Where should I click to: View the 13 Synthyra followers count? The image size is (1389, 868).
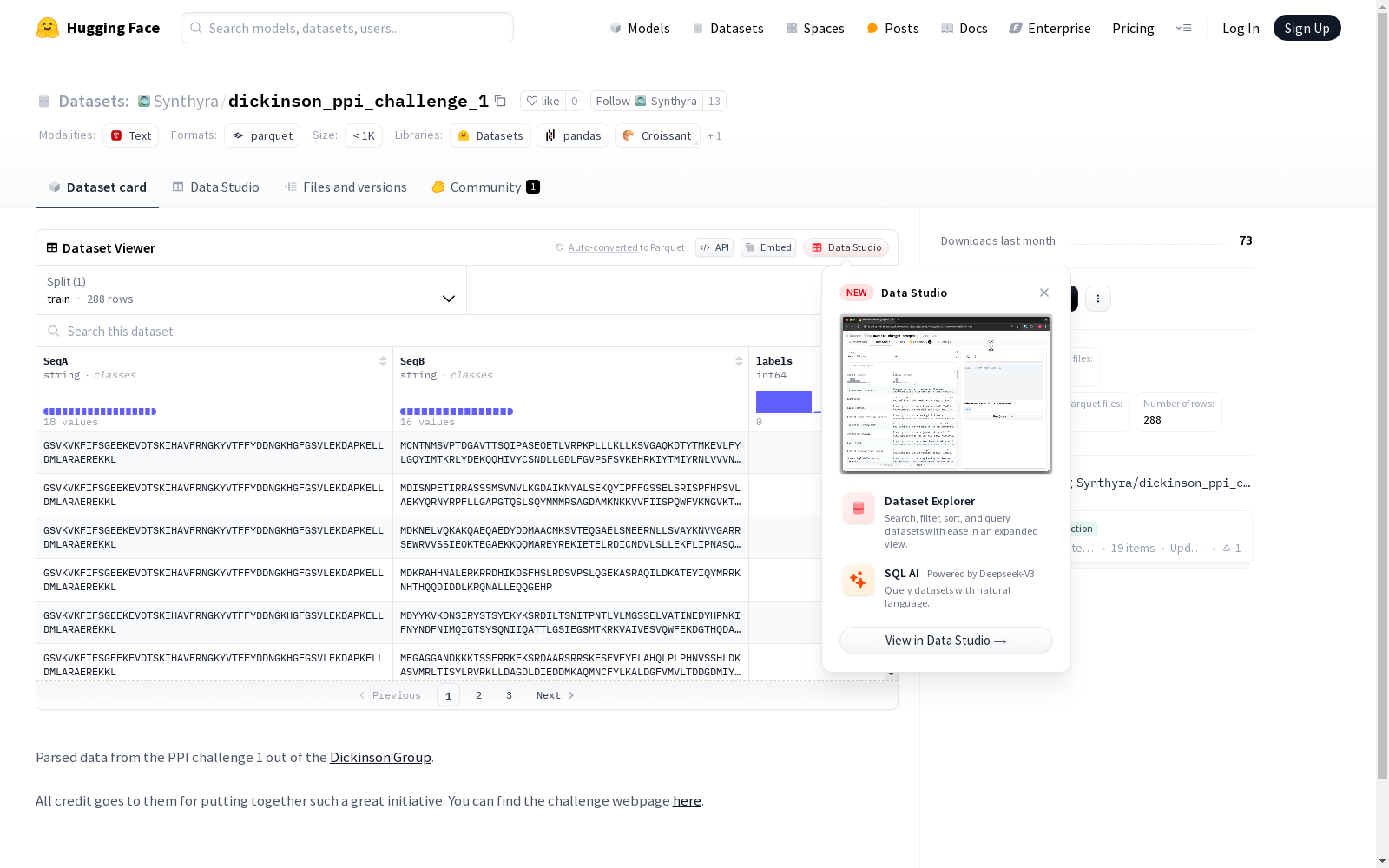click(x=714, y=101)
